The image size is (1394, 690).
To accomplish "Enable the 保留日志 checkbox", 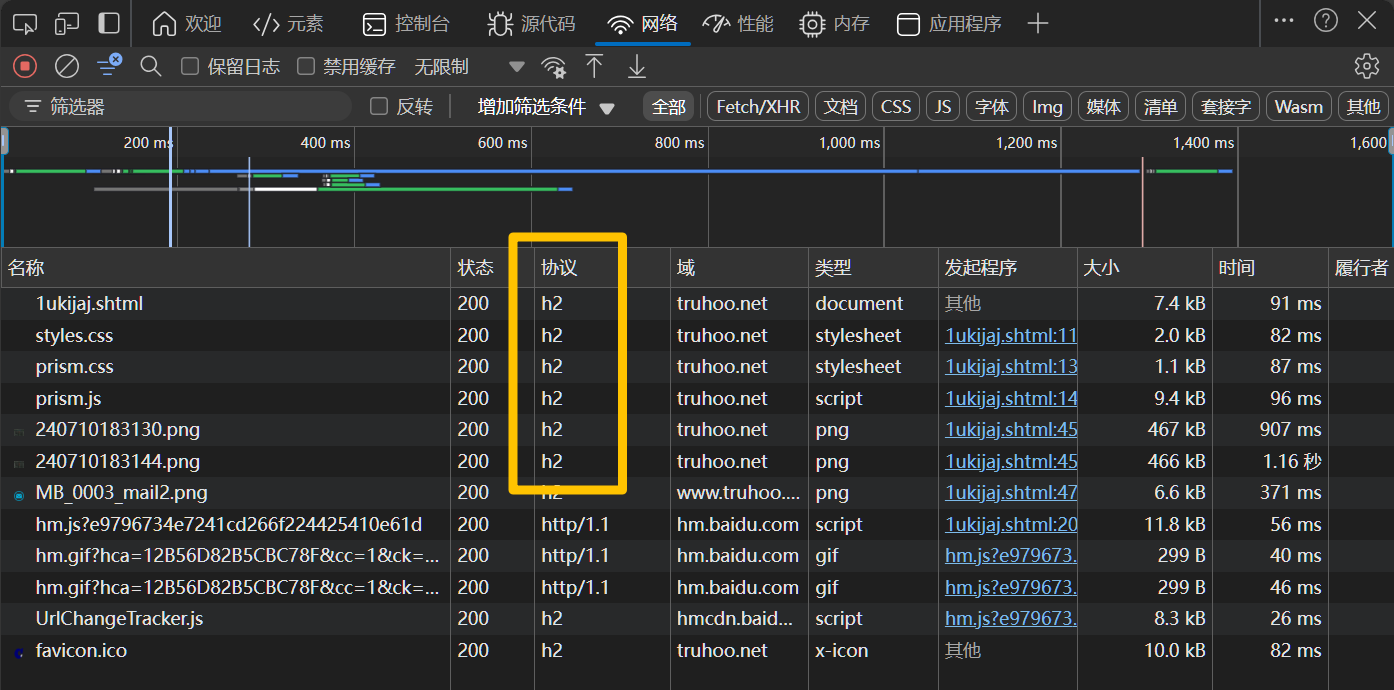I will click(190, 67).
